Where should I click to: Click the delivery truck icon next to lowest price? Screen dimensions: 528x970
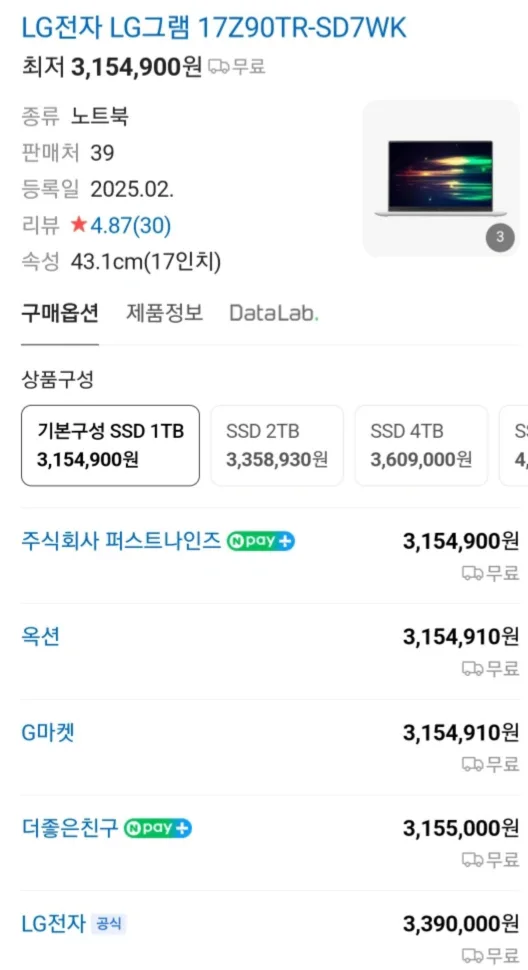tap(218, 67)
